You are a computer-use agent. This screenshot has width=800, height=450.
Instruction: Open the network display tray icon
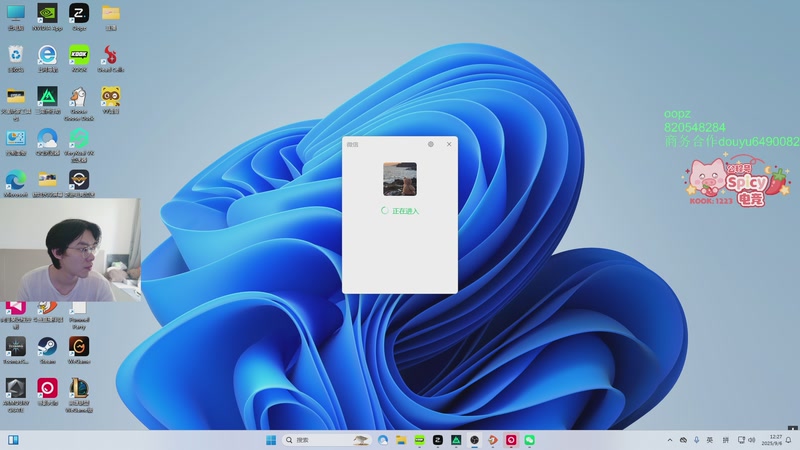coord(741,440)
